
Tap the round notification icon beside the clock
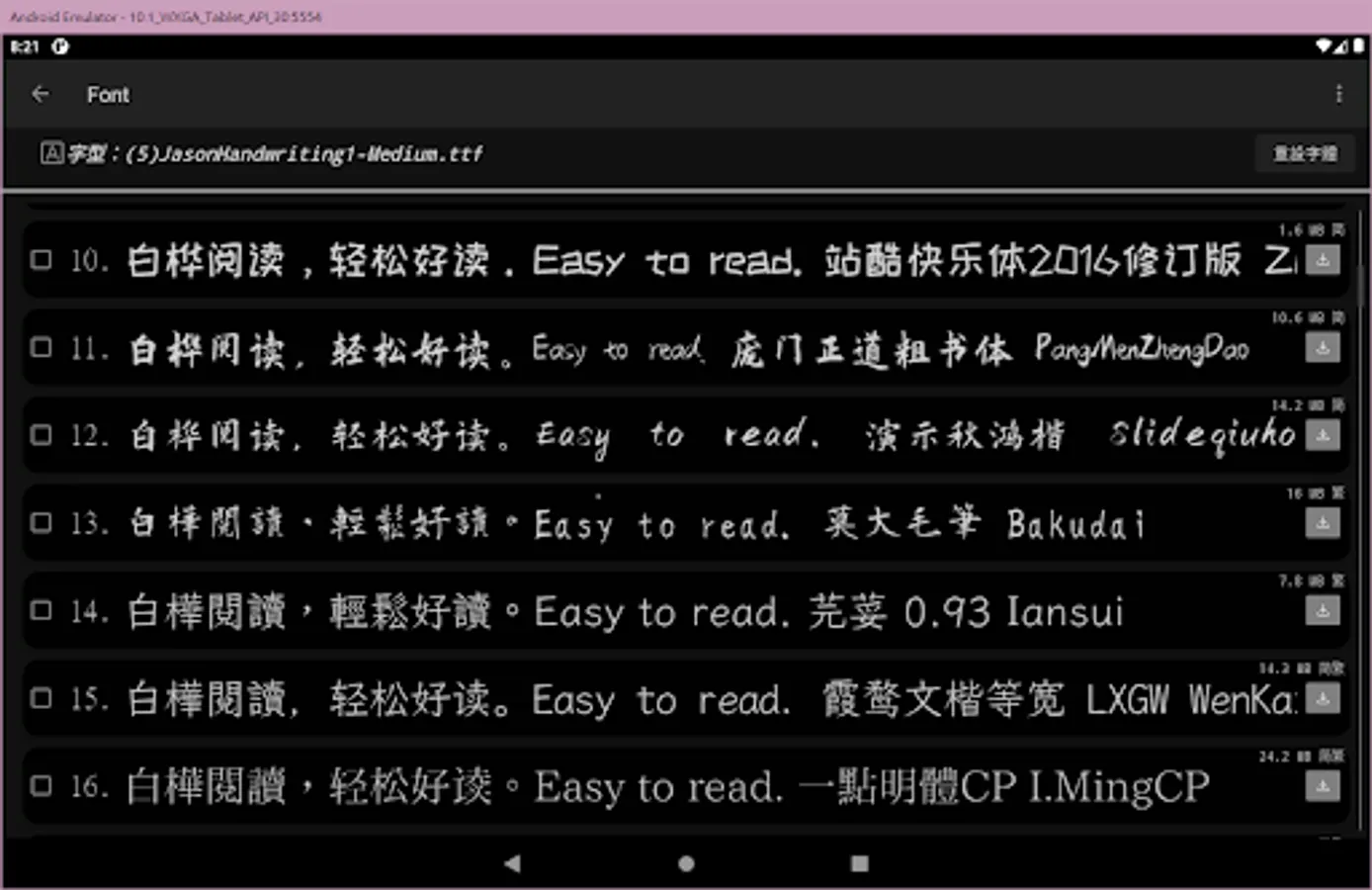pyautogui.click(x=60, y=45)
